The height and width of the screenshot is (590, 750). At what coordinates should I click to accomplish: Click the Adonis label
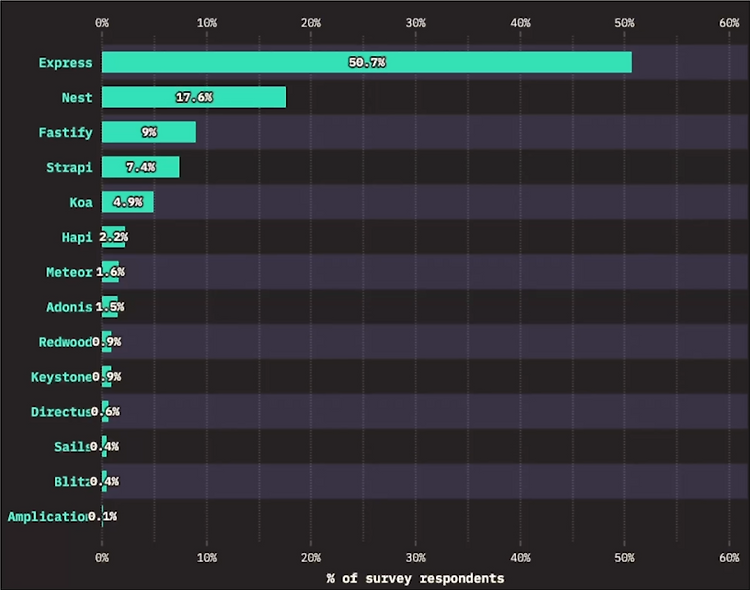click(x=69, y=307)
